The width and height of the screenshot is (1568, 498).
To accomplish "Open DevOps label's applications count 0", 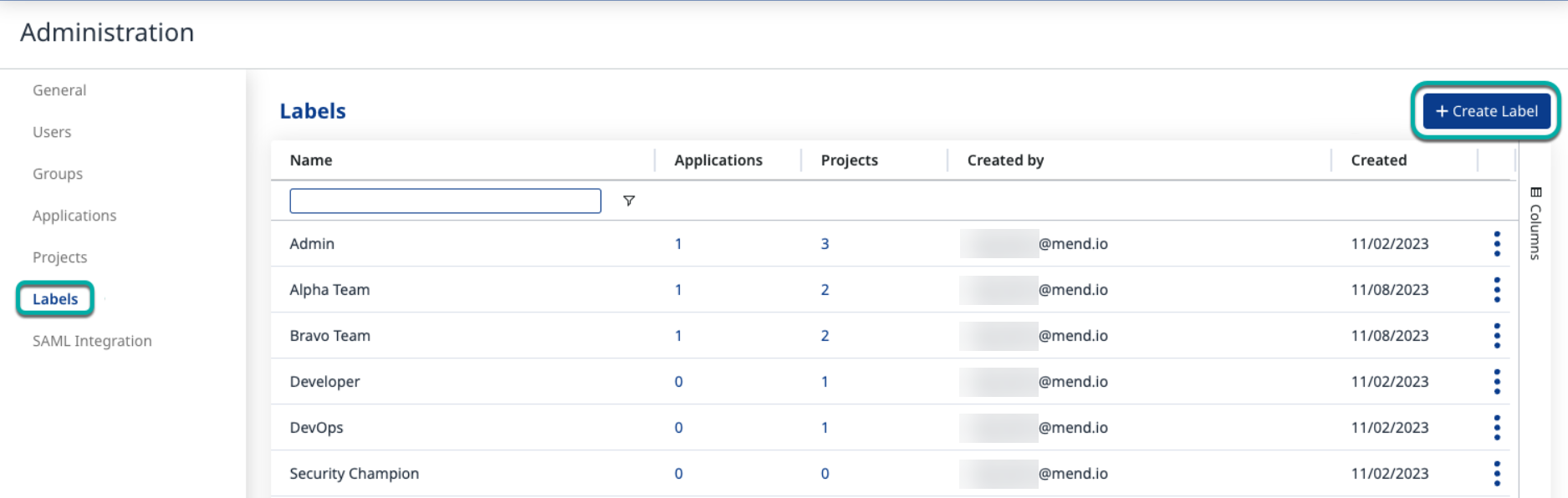I will (678, 428).
